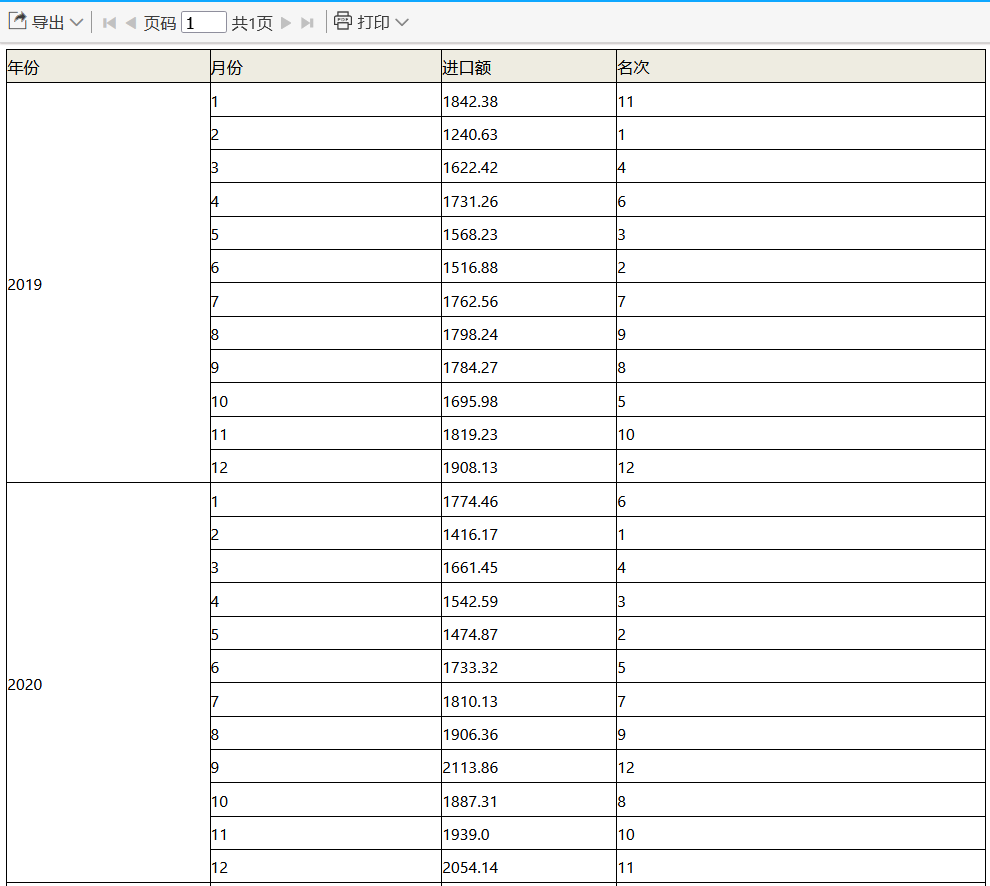Click the value 1819.23
This screenshot has height=886, width=990.
click(x=470, y=434)
